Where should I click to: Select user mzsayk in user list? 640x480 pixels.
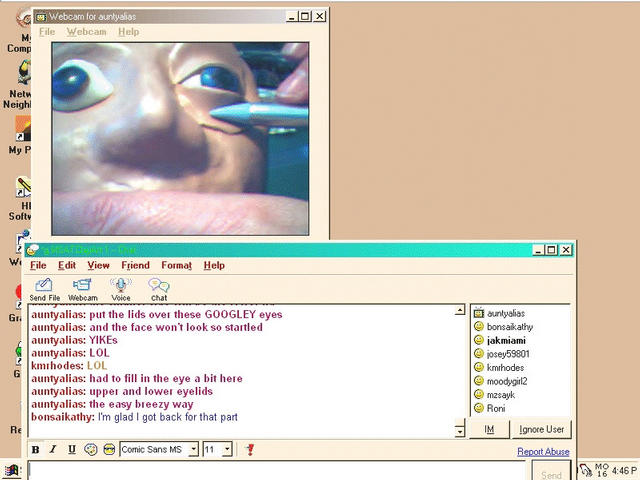[x=501, y=395]
